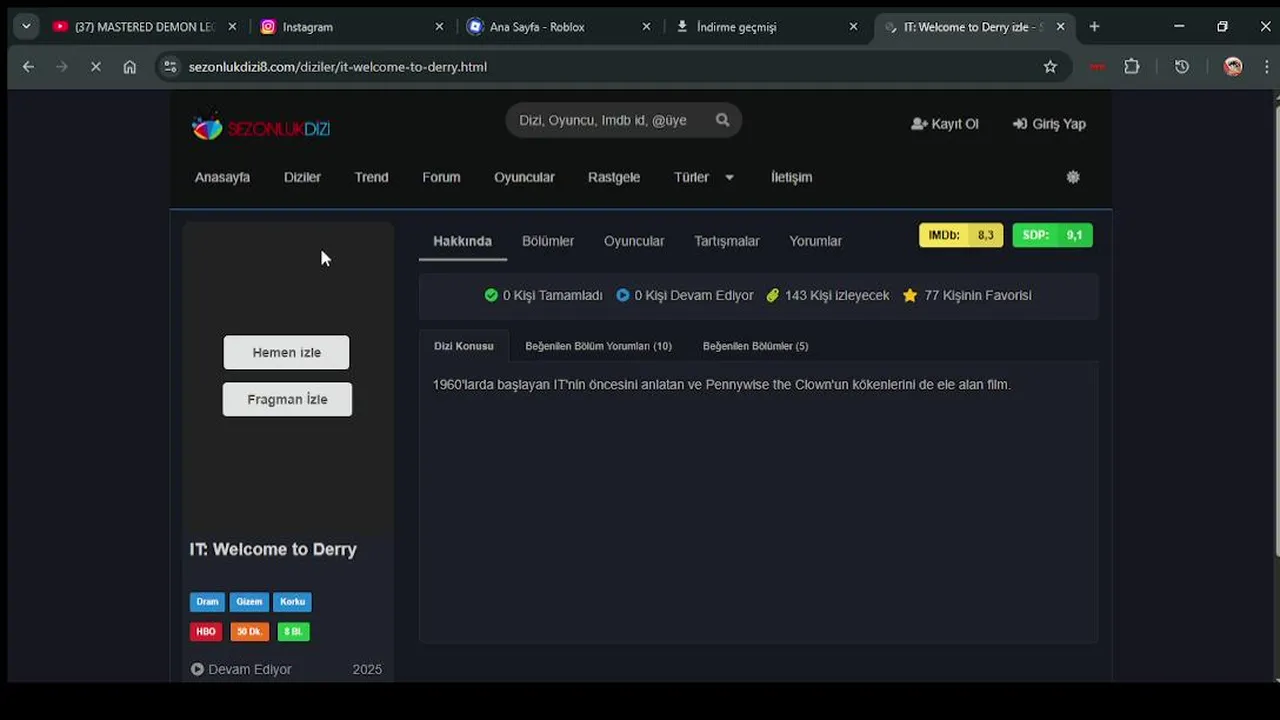The width and height of the screenshot is (1280, 720).
Task: Click the series description text
Action: coord(721,384)
